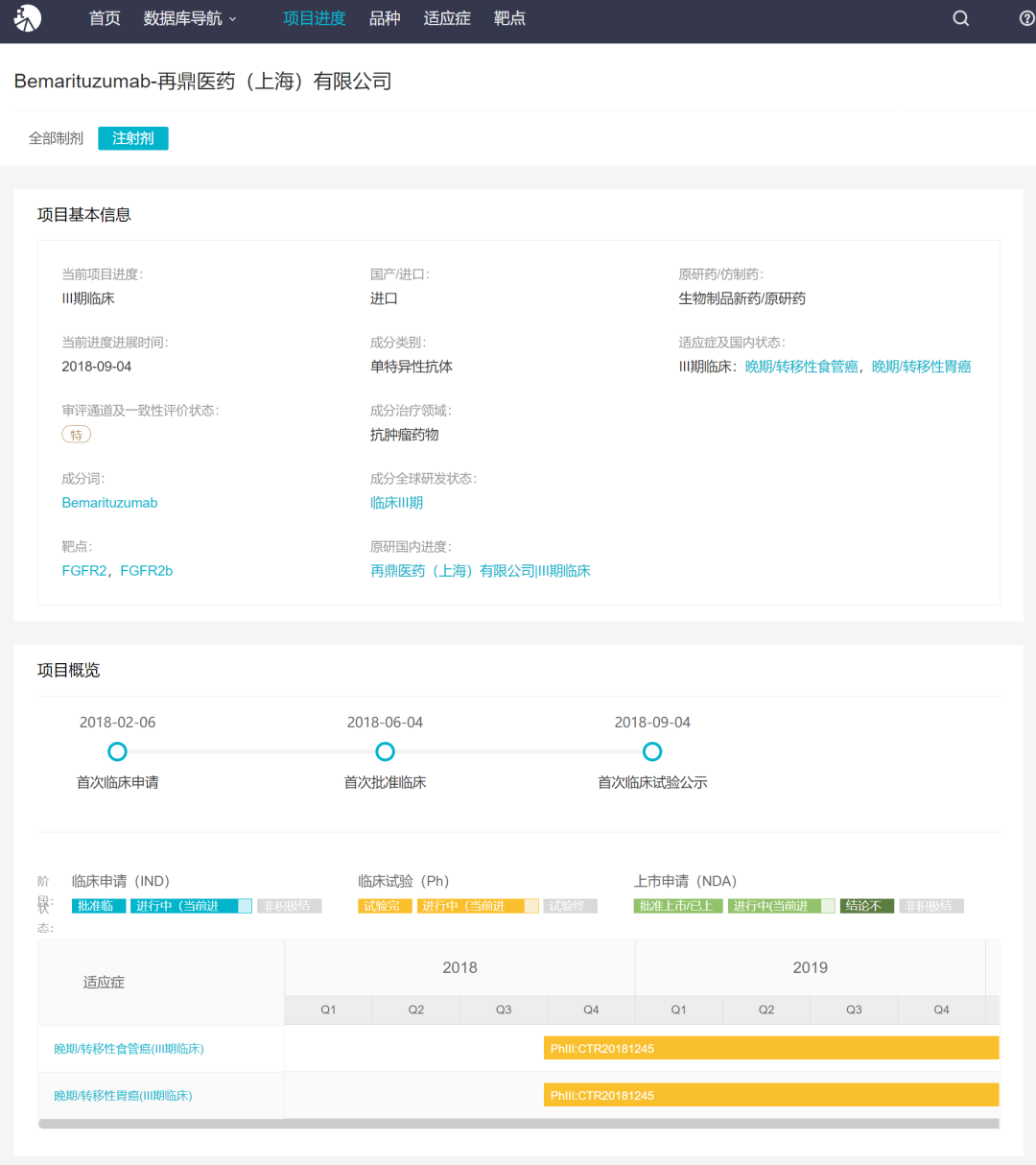
Task: Open 晚期/转移性胃癌(III期临床) row link
Action: point(123,1096)
